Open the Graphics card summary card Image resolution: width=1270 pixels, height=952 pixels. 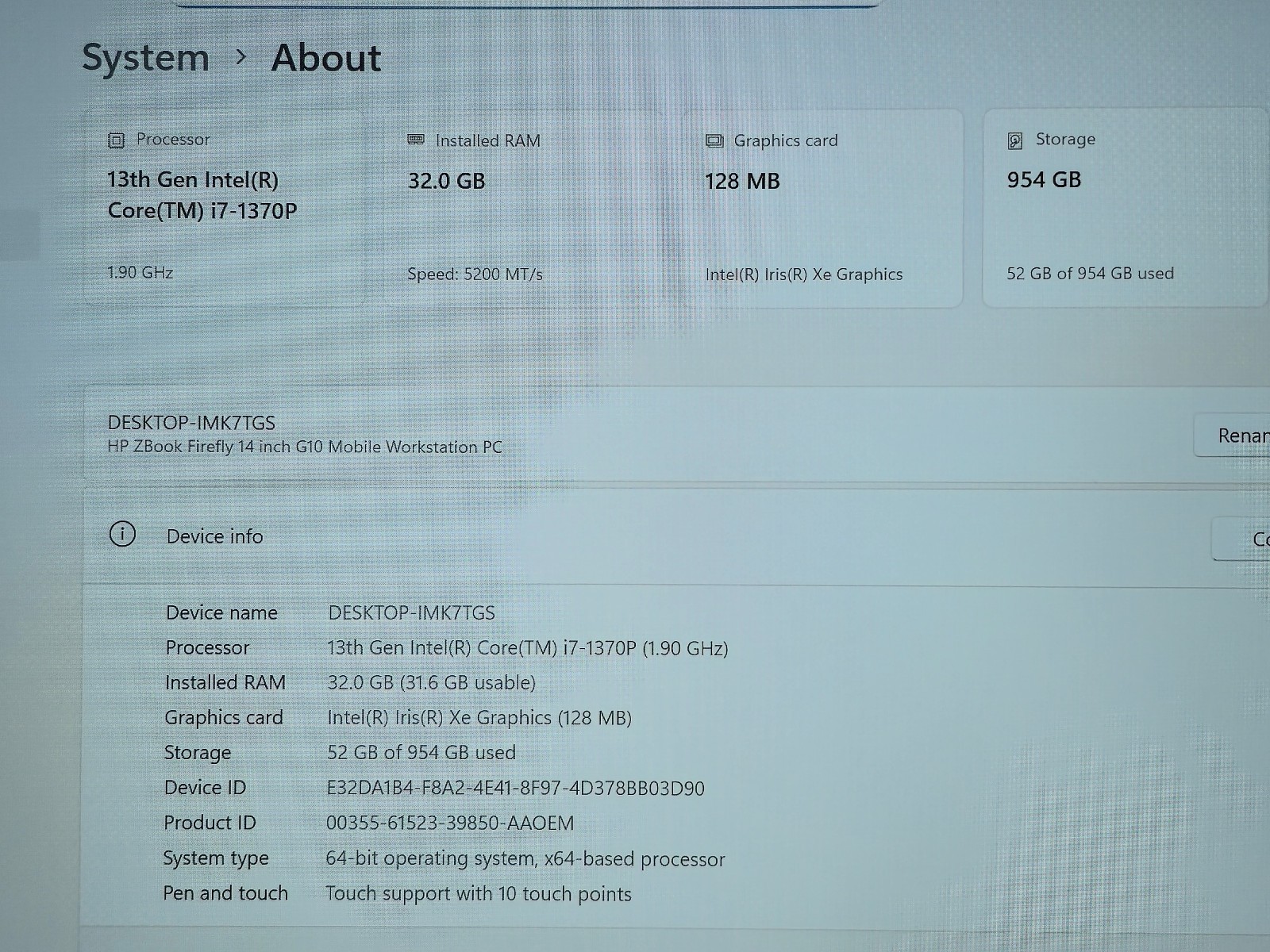[x=823, y=208]
